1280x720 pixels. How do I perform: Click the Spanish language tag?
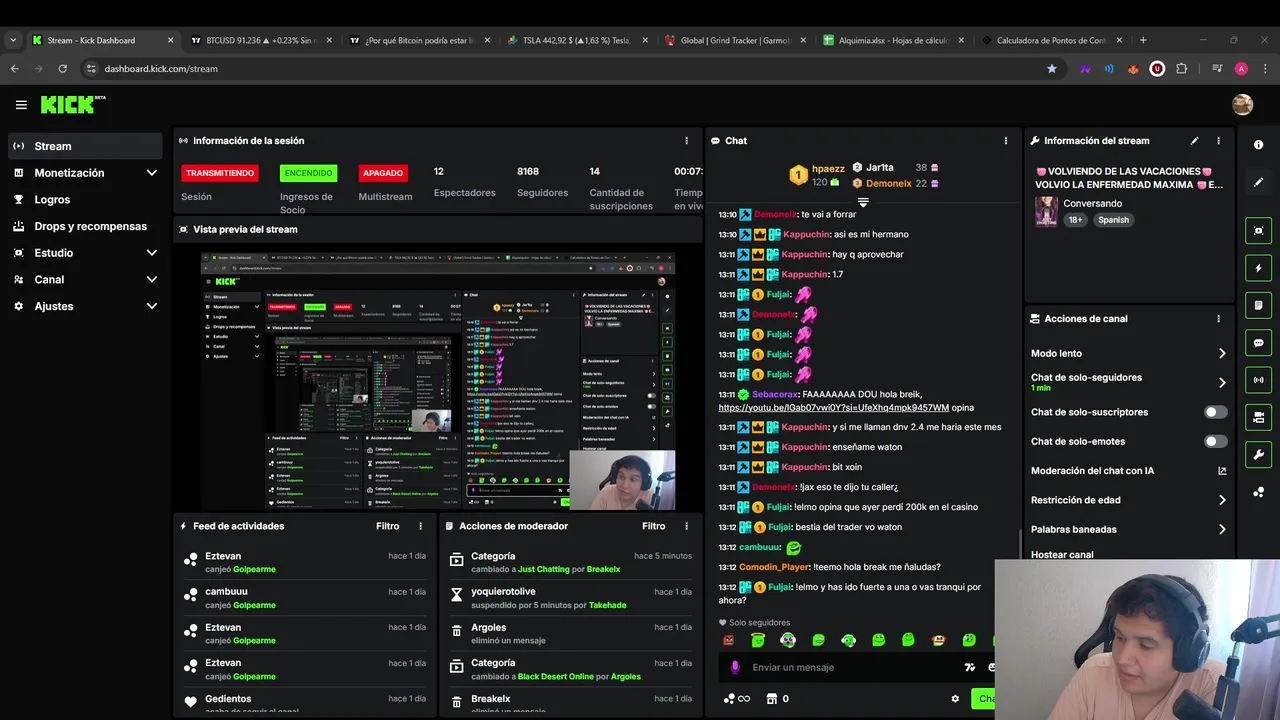coord(1113,220)
